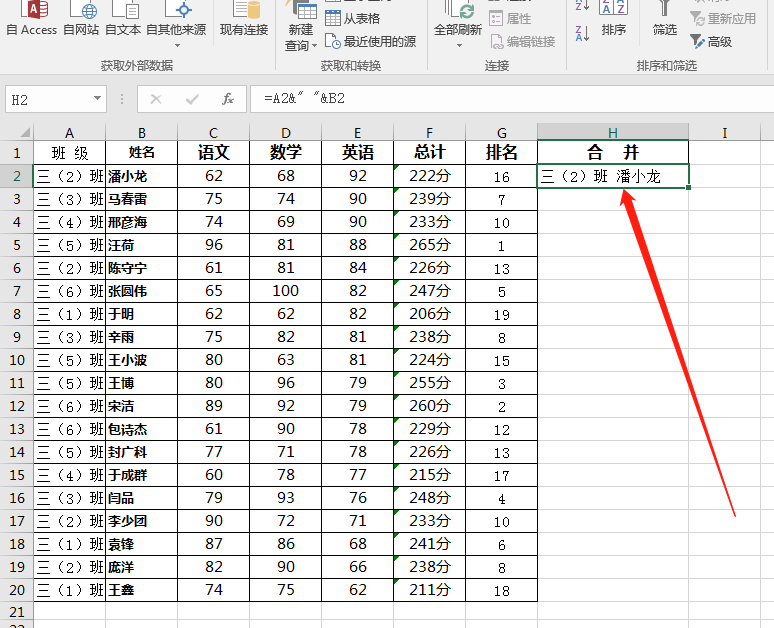Toggle 筛选 filter funnel

(x=664, y=20)
